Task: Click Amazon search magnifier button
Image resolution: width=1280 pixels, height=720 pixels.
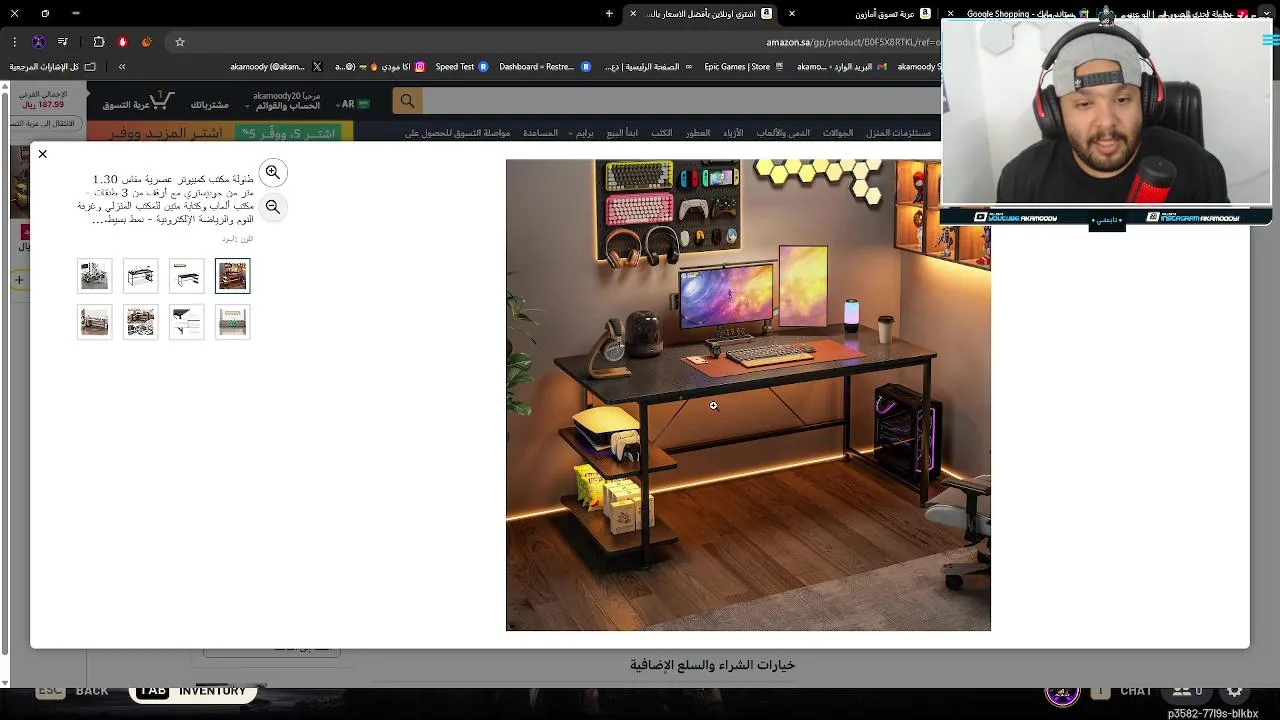Action: click(407, 101)
